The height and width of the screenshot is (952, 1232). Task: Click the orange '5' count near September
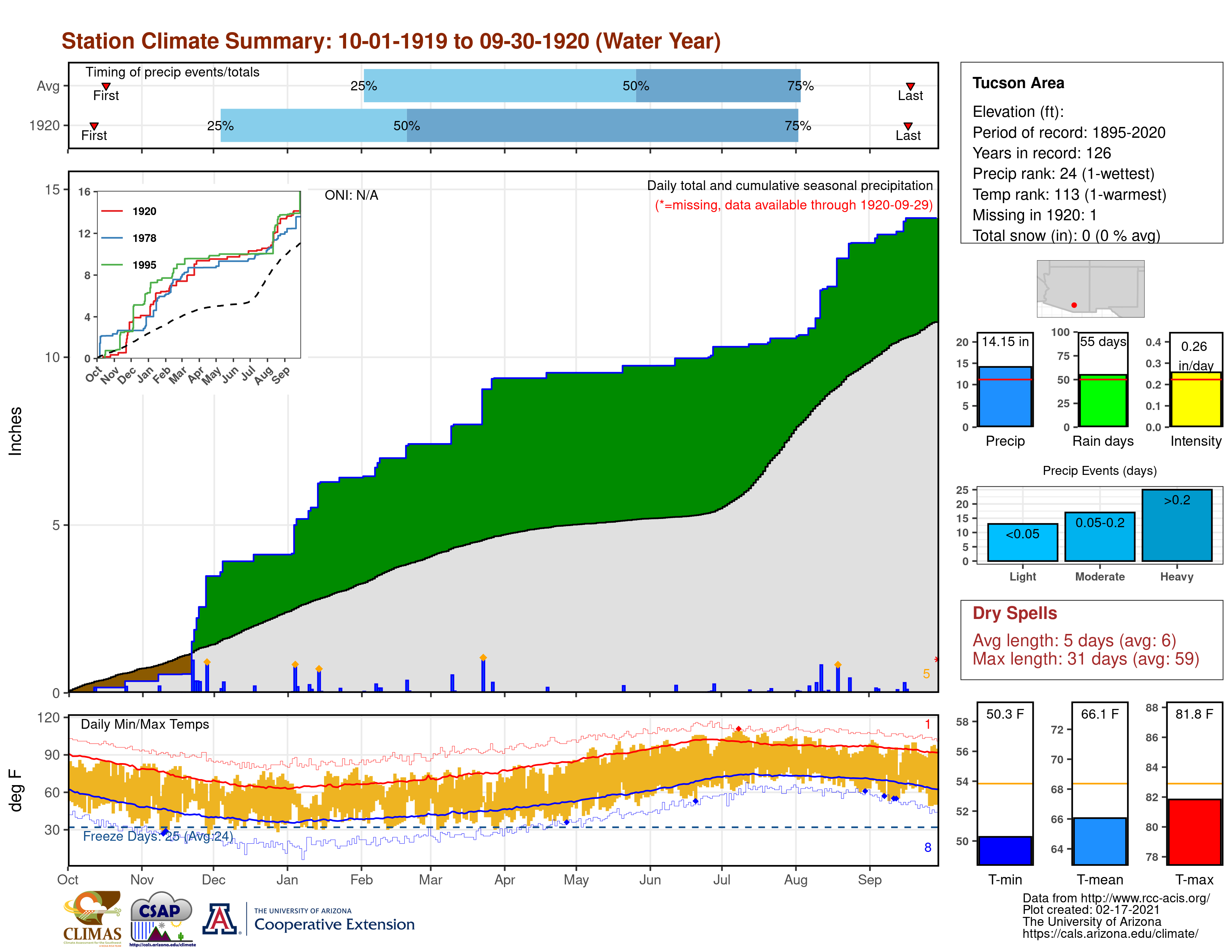click(x=926, y=673)
